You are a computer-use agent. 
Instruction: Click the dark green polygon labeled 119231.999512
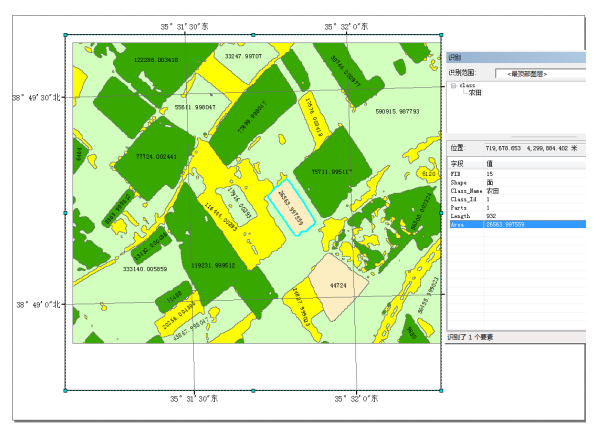(213, 266)
